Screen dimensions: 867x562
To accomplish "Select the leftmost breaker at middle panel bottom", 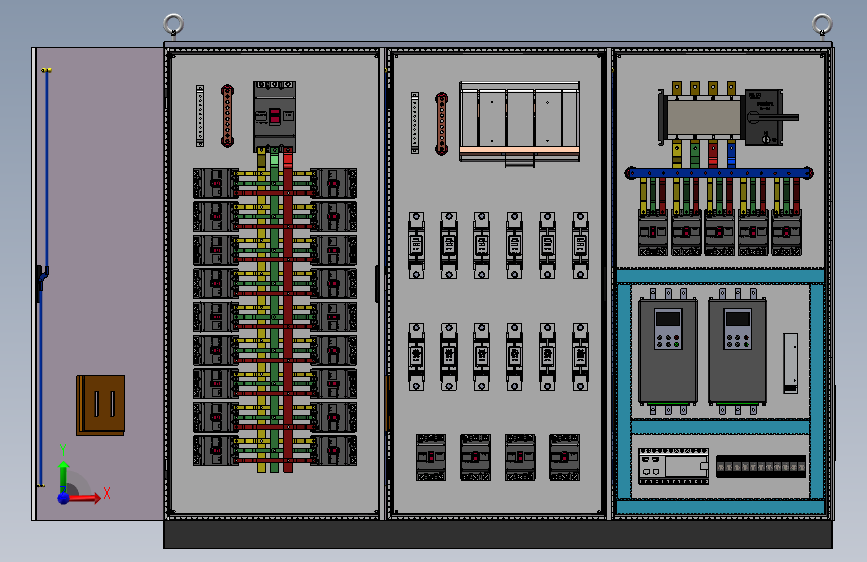I will coord(431,457).
